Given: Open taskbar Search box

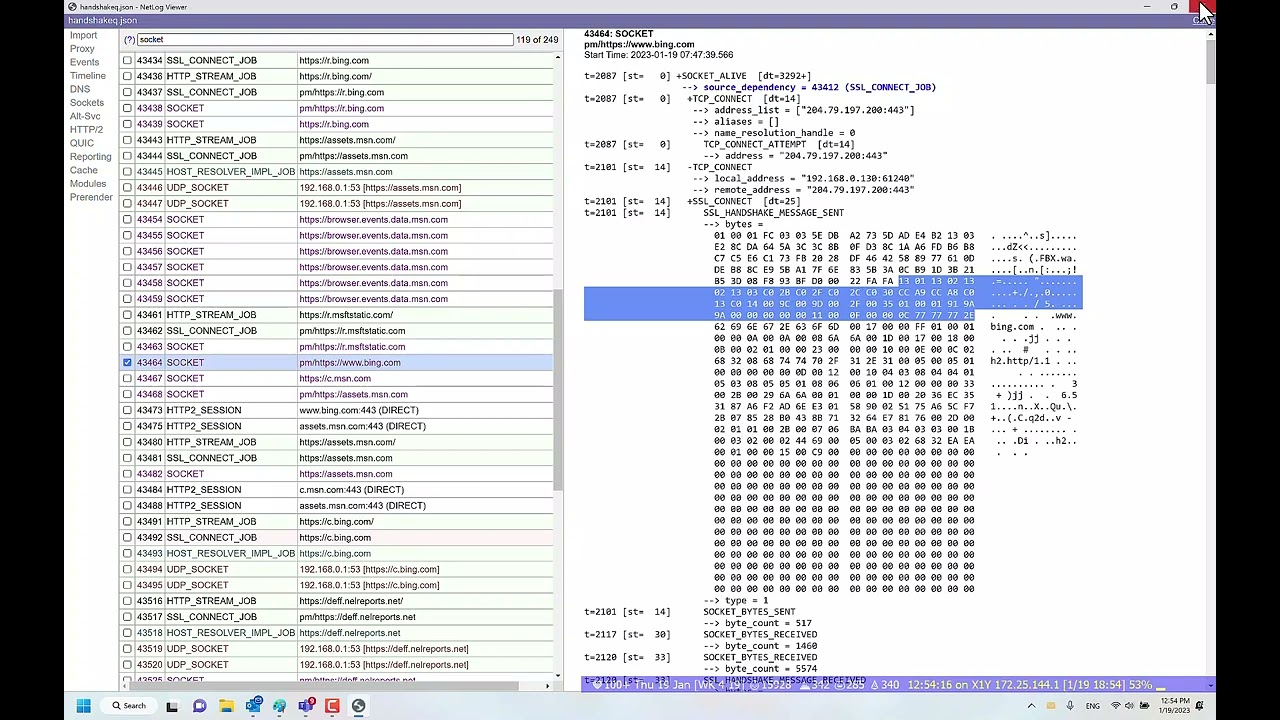Looking at the screenshot, I should (129, 706).
